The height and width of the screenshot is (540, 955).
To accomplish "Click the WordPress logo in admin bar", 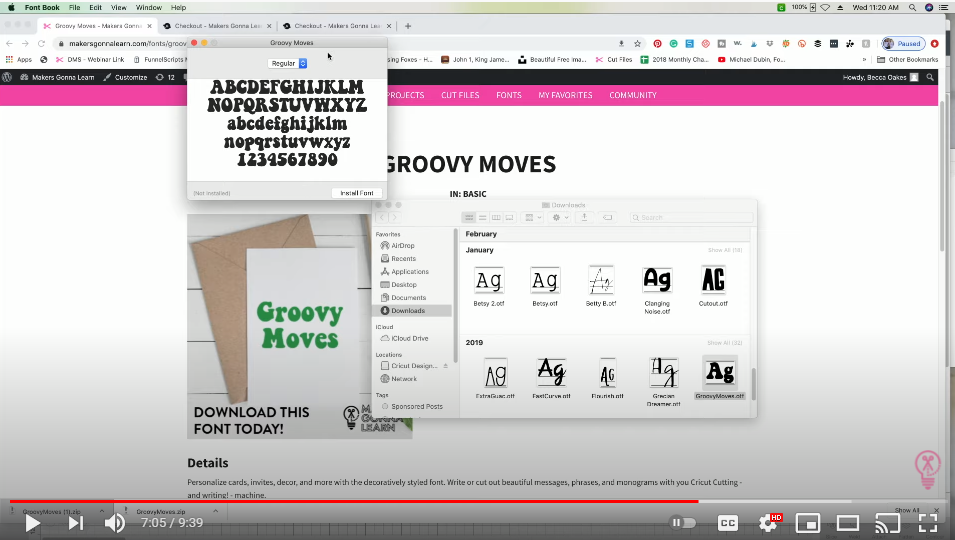I will pos(7,77).
